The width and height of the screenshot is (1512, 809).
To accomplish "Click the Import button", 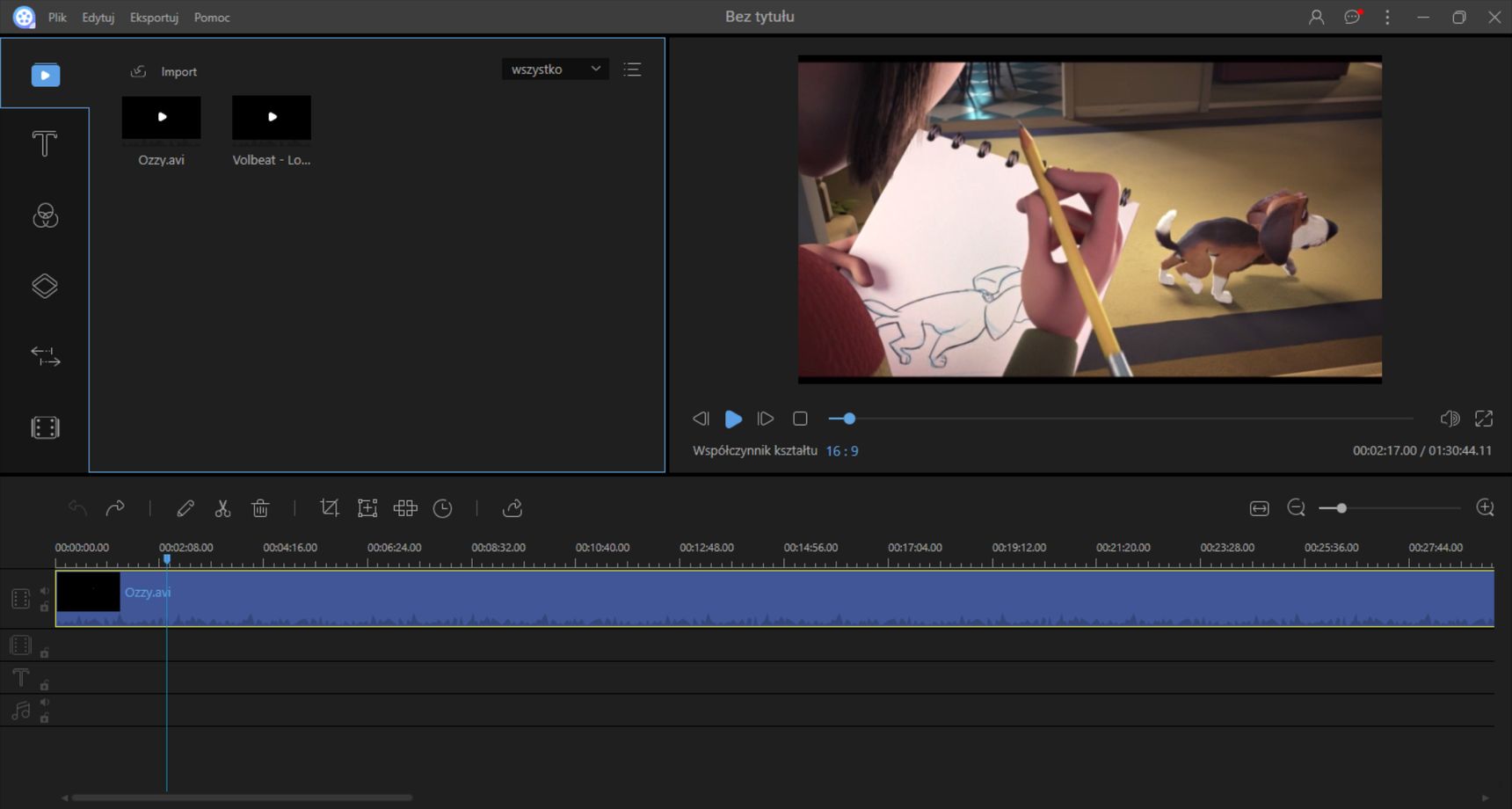I will click(164, 71).
